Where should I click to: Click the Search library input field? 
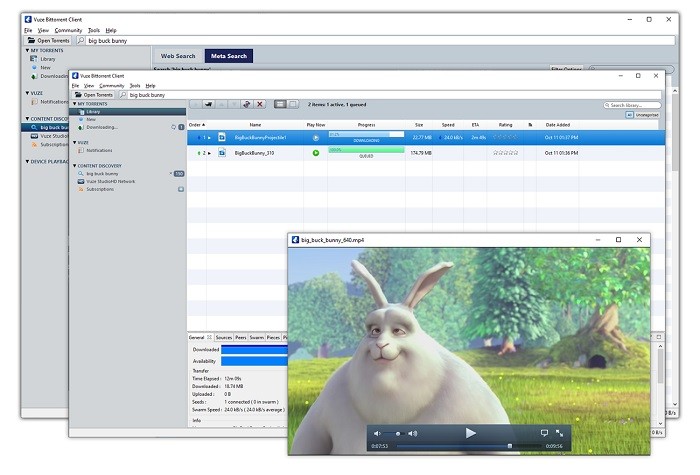(633, 105)
